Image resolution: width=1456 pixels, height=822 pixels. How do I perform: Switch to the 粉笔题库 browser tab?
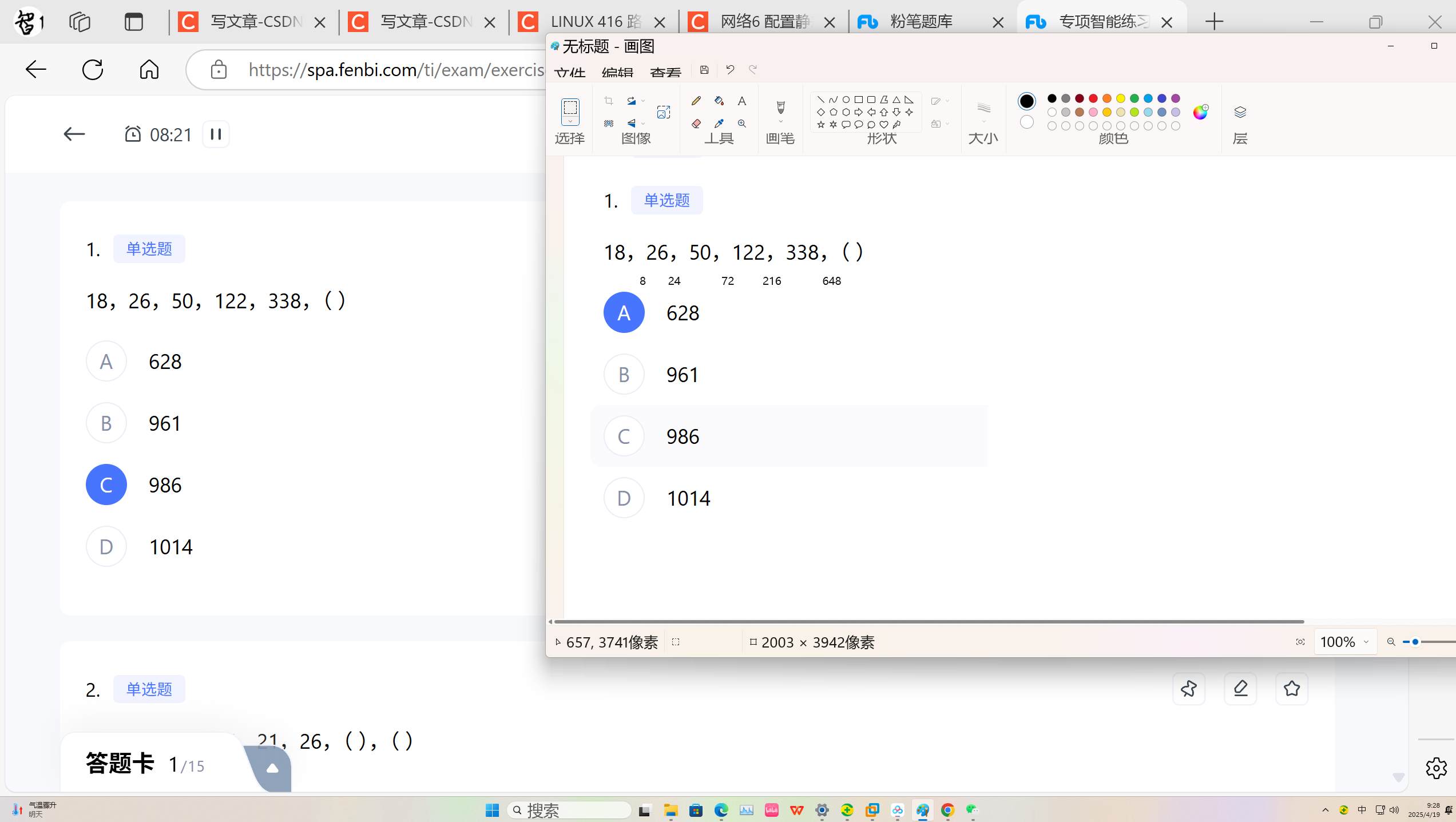[x=921, y=22]
